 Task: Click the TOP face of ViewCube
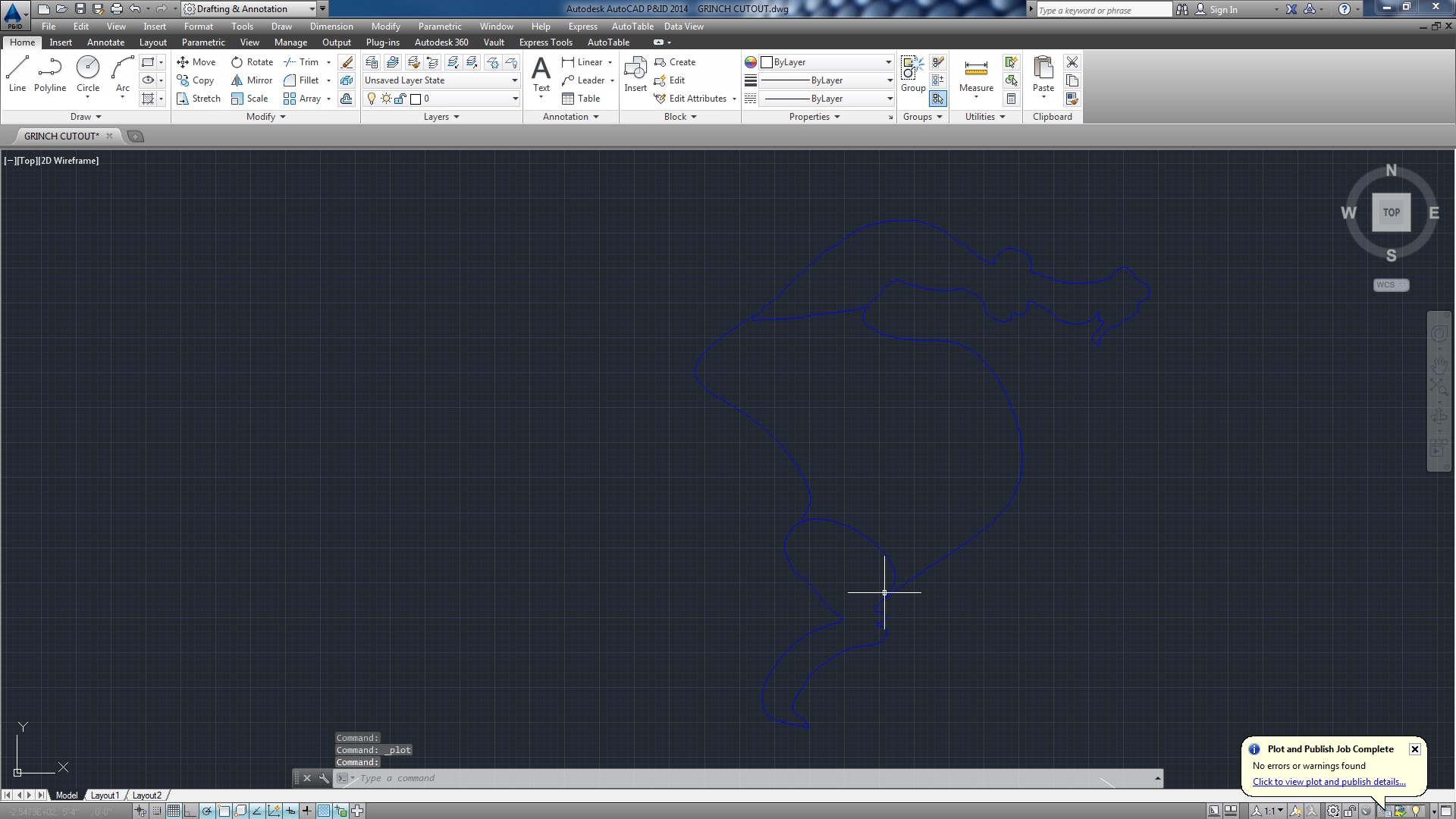click(1391, 212)
